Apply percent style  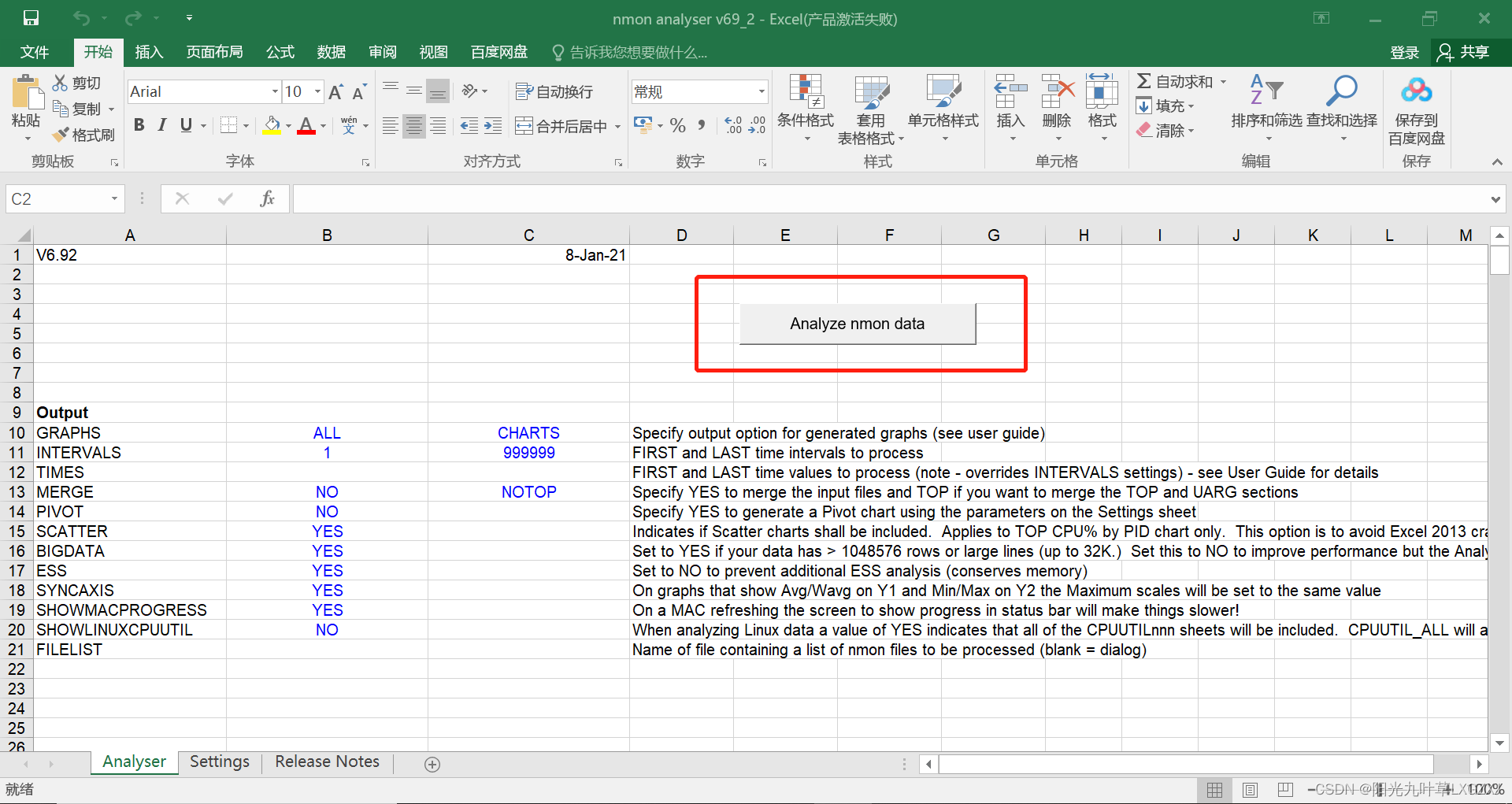[678, 125]
